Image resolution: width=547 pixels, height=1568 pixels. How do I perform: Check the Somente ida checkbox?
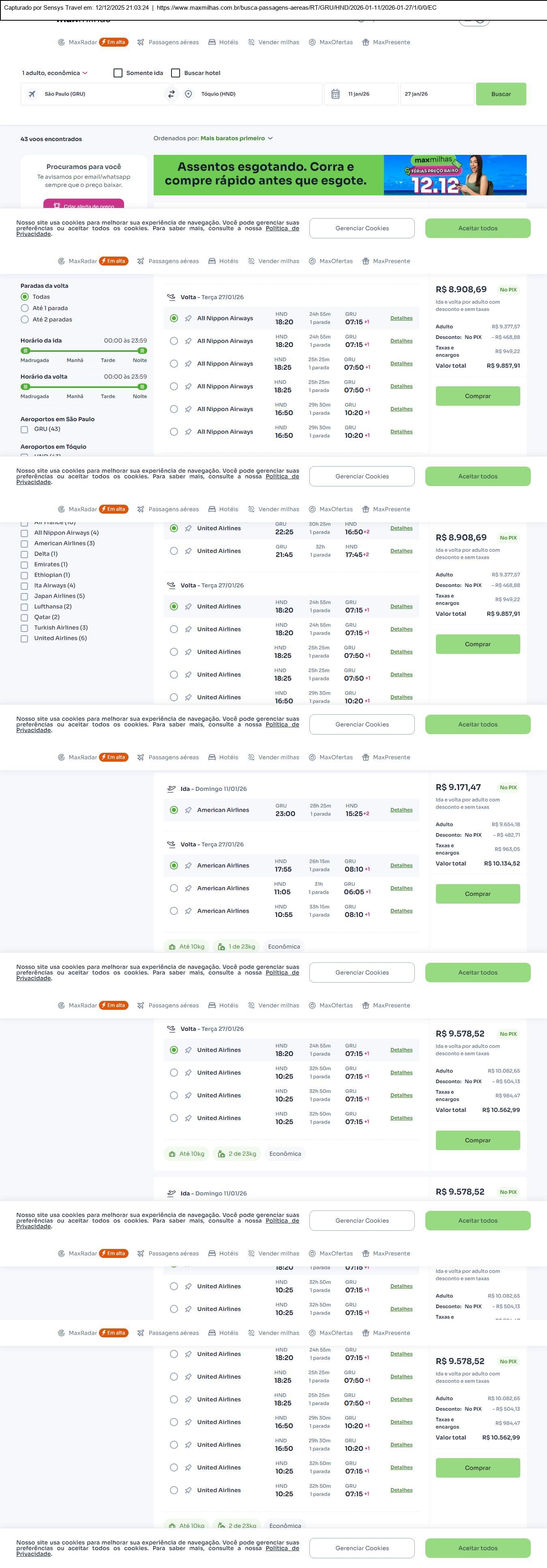(118, 73)
